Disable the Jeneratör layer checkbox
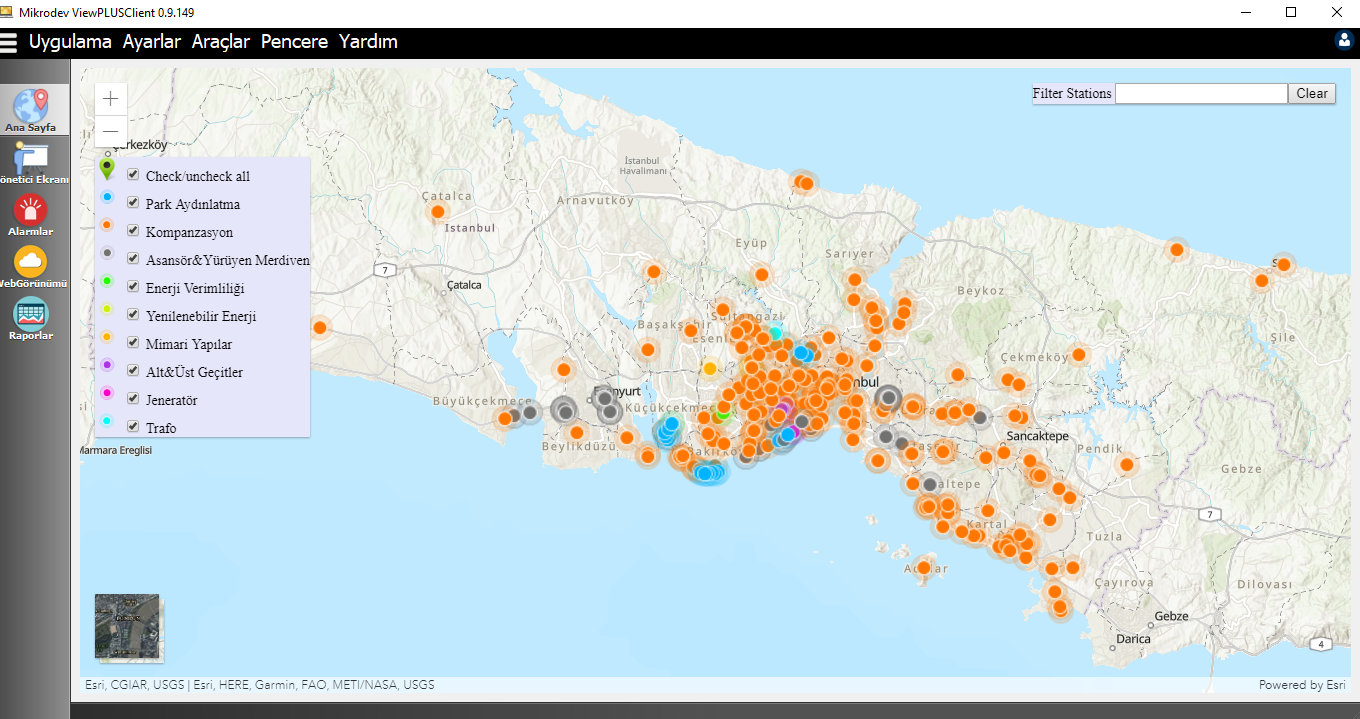 click(133, 399)
